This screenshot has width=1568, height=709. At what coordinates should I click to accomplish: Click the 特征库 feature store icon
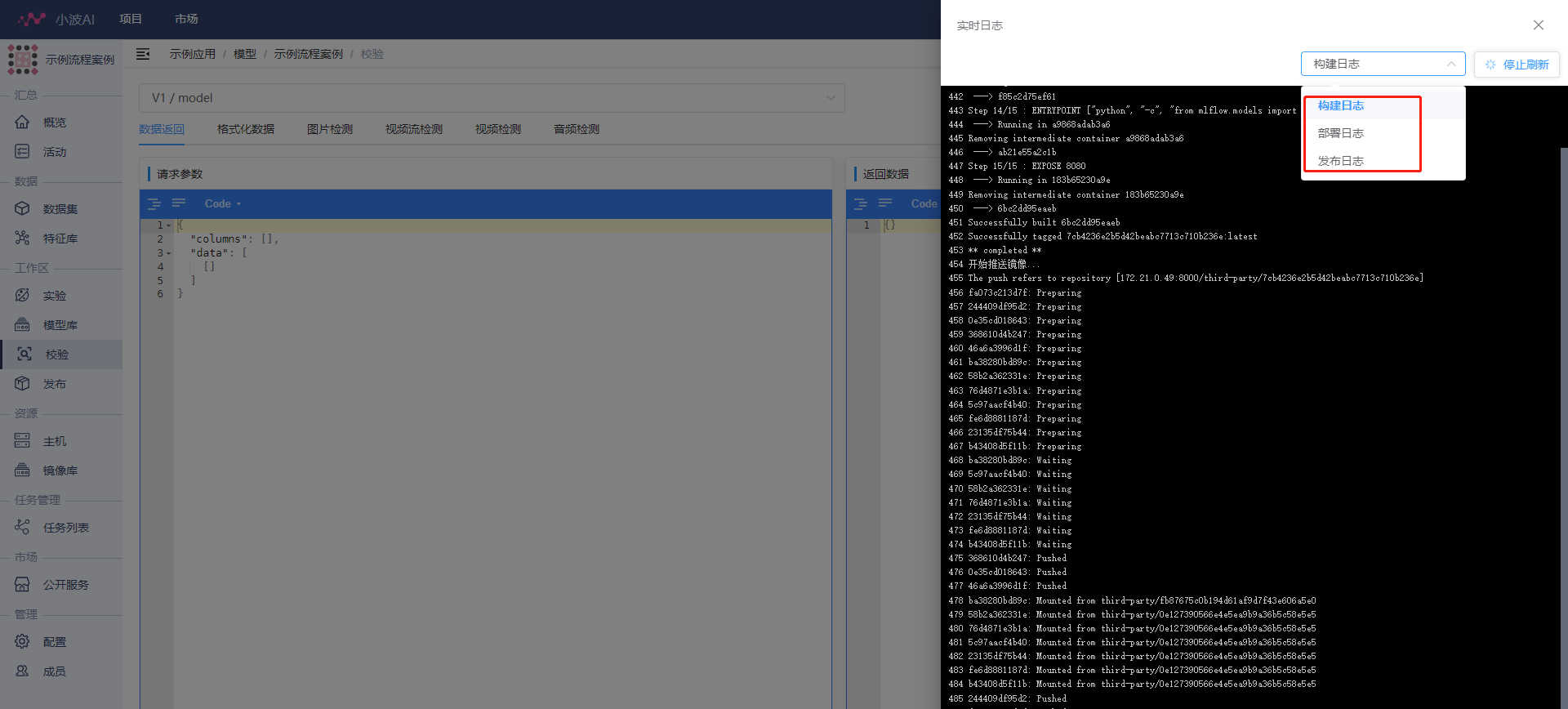coord(22,238)
